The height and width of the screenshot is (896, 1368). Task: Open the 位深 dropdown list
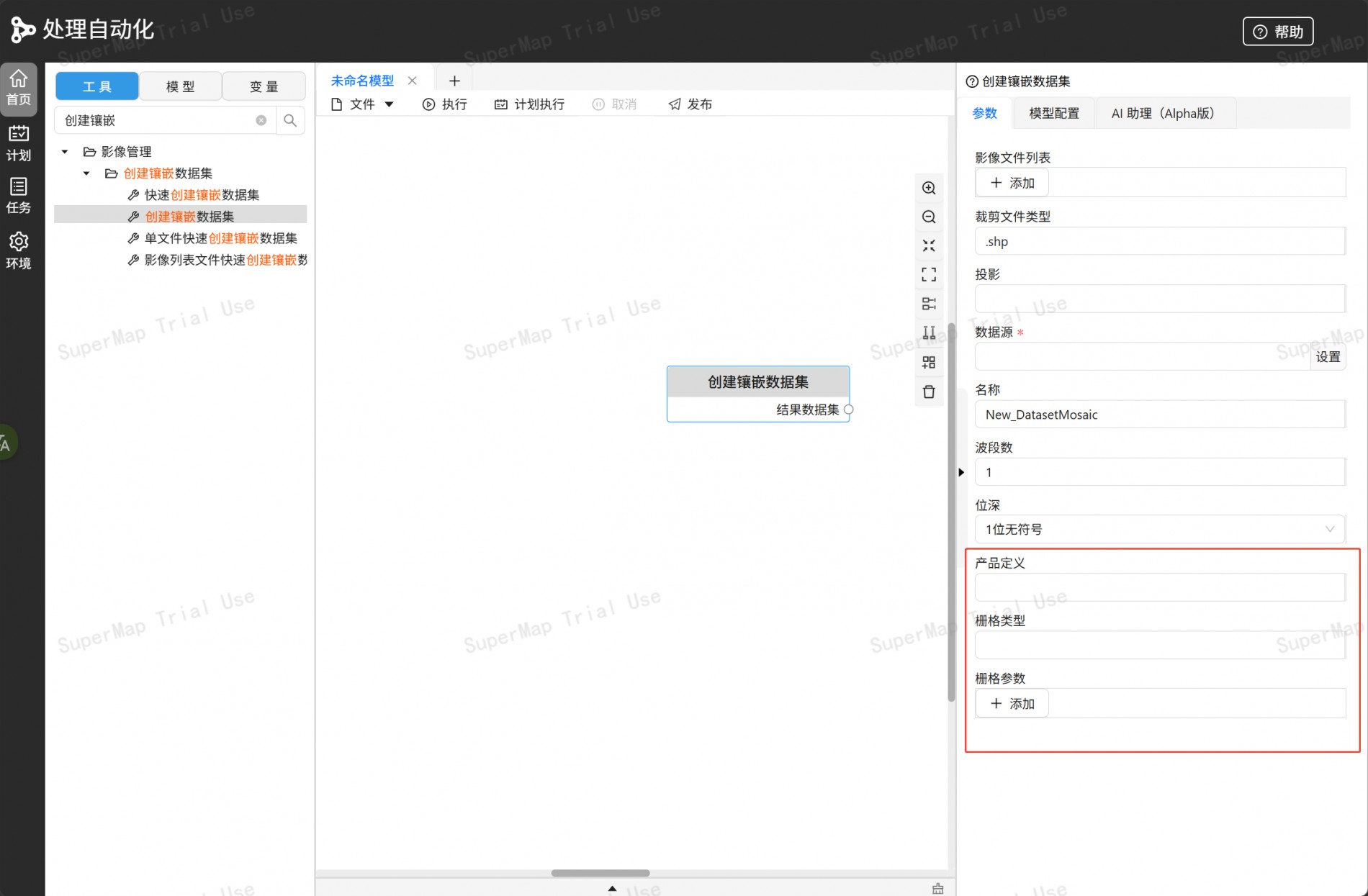point(1160,529)
